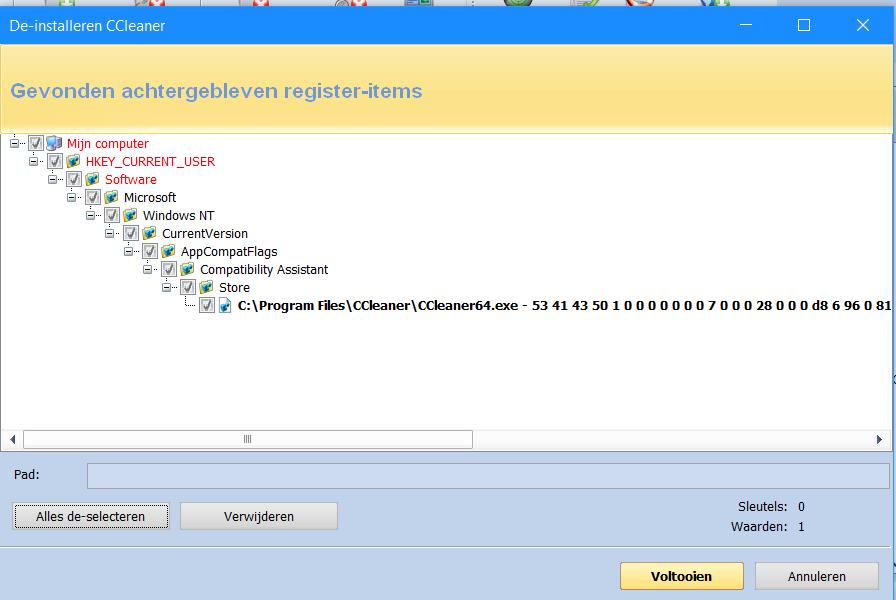Screen dimensions: 896x600
Task: Click the HKEY_CURRENT_USER registry key icon
Action: point(73,161)
